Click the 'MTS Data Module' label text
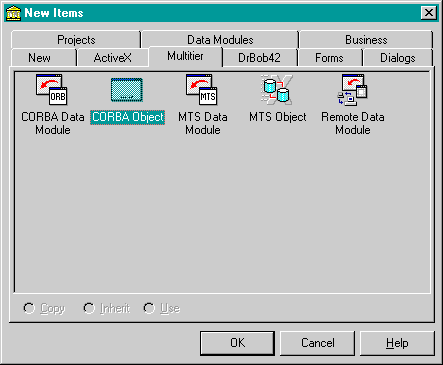 203,123
